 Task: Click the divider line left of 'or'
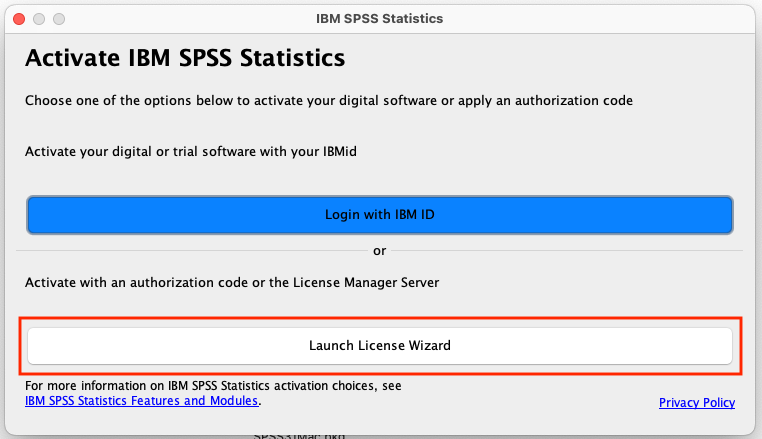190,250
